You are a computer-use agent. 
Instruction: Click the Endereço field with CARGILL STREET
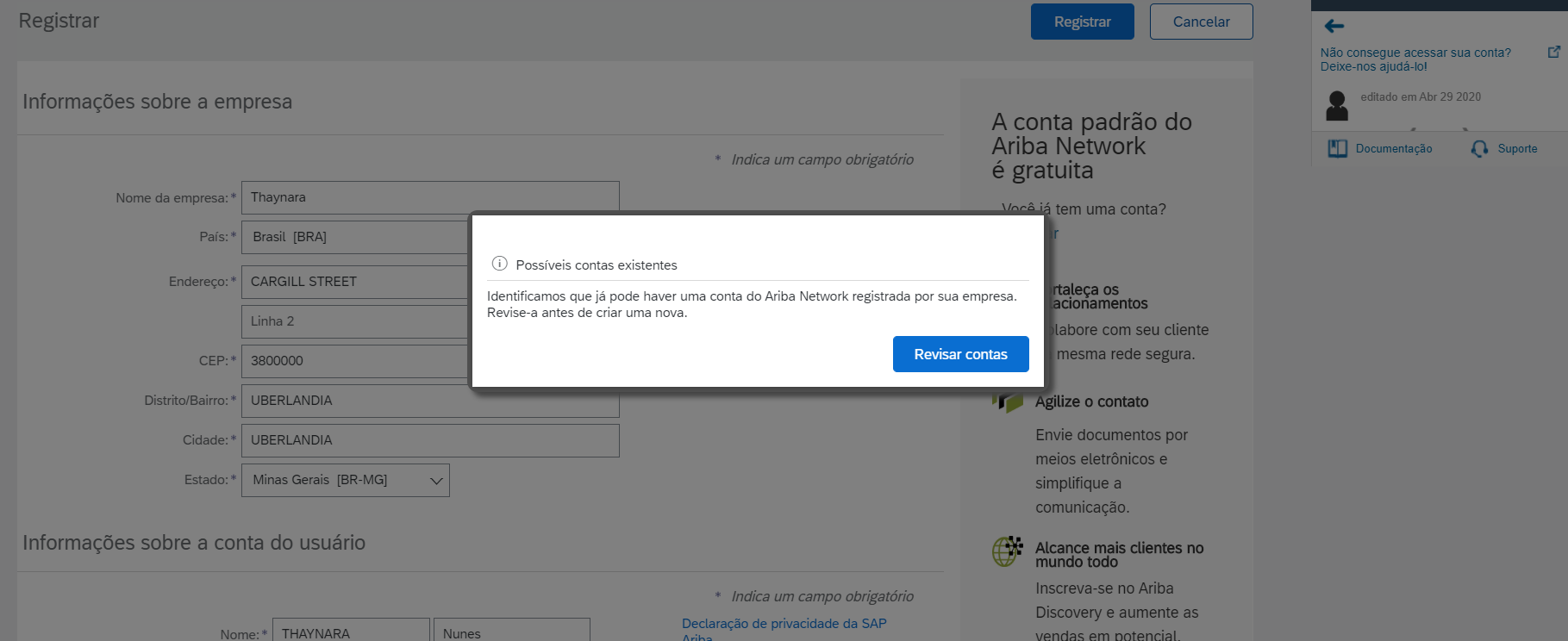355,282
